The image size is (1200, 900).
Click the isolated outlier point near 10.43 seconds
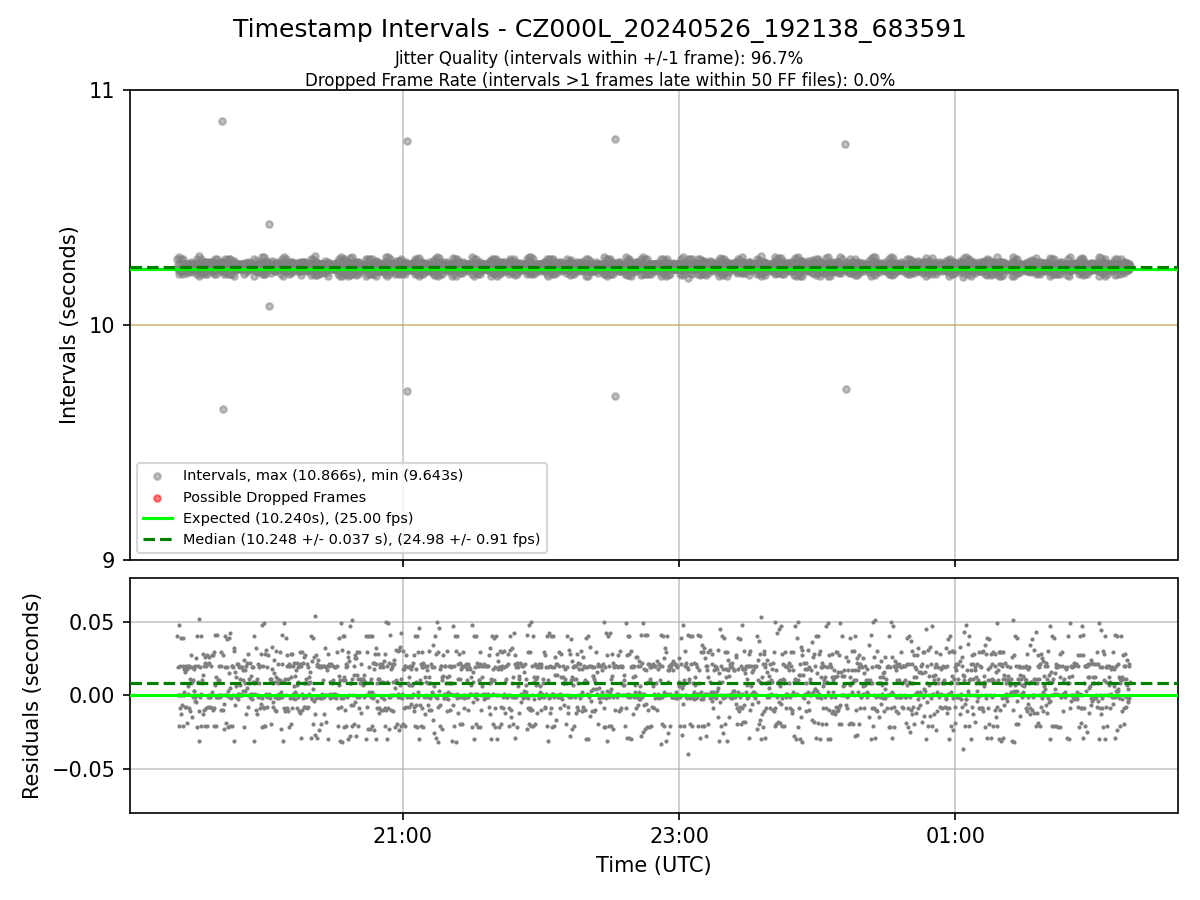tap(269, 224)
